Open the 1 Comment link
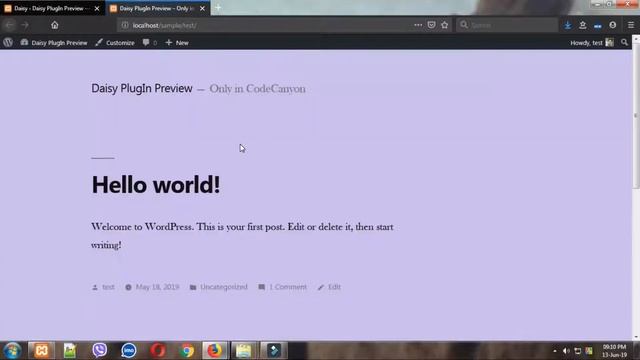This screenshot has height=360, width=640. (288, 287)
